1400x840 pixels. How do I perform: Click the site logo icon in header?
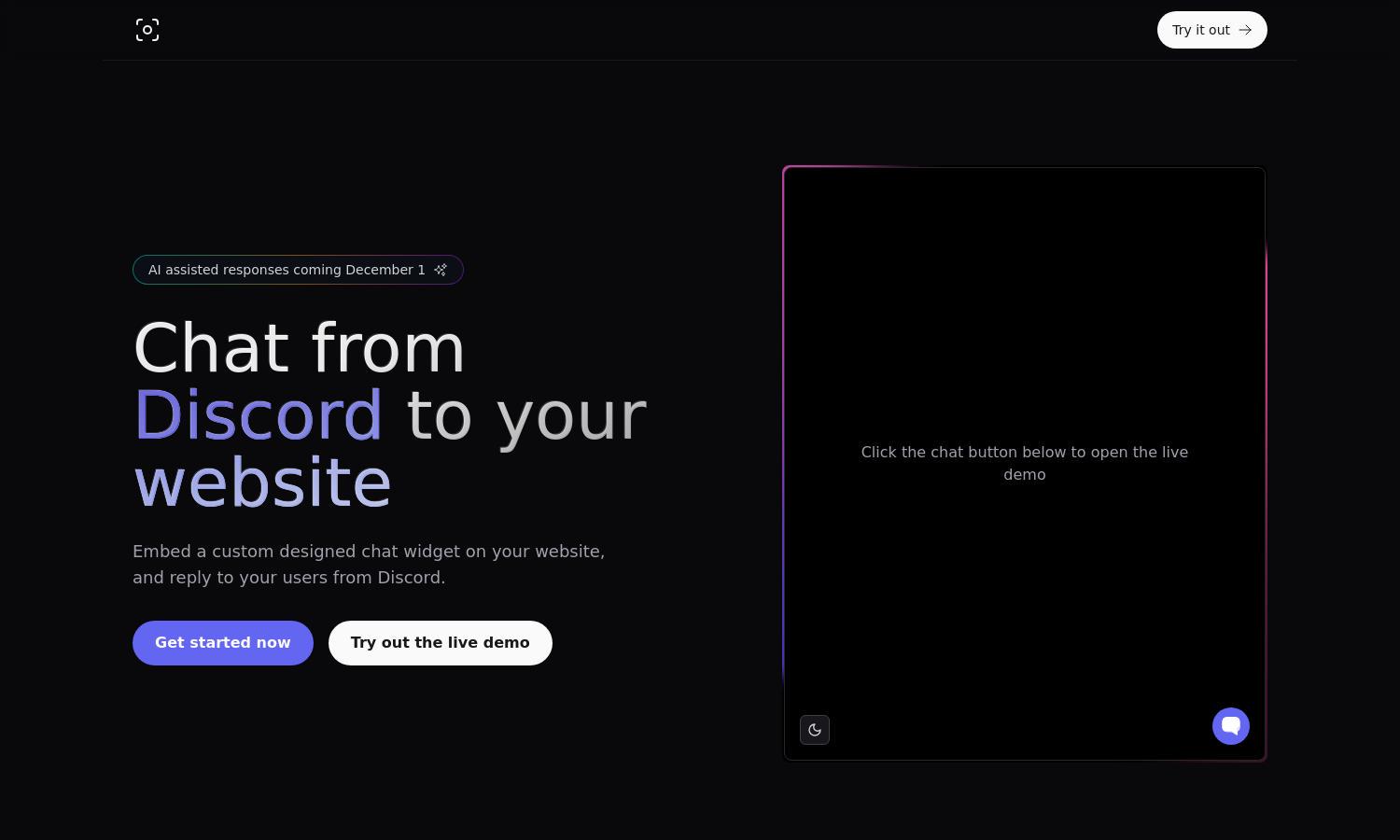147,30
